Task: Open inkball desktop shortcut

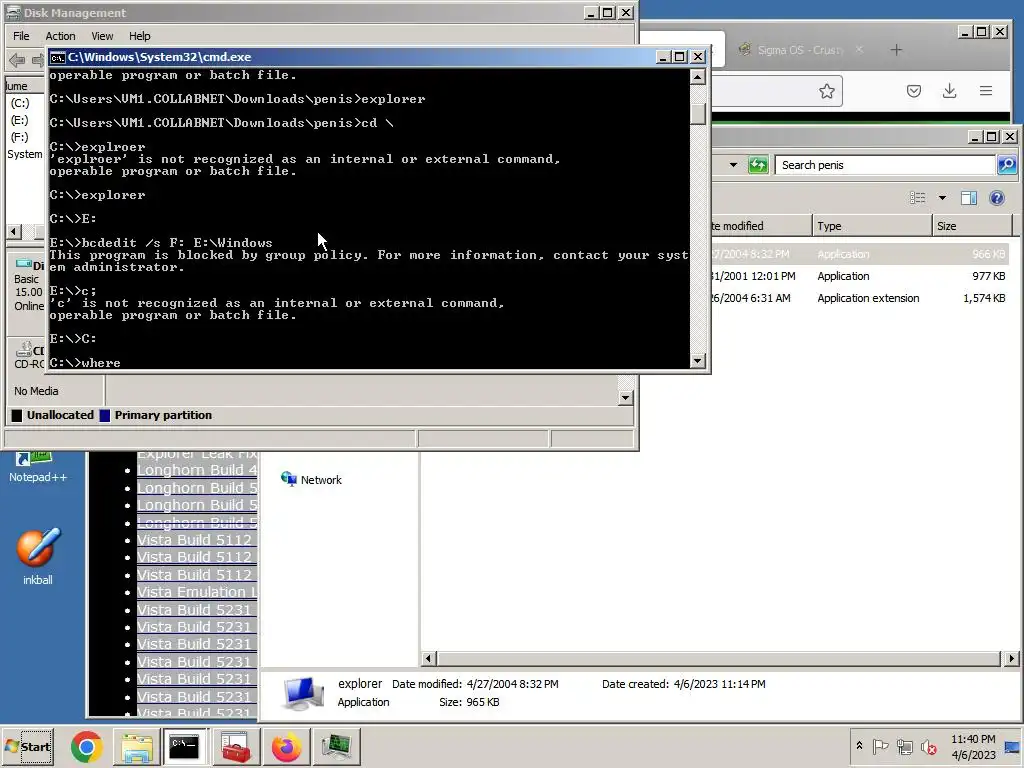Action: coord(37,556)
